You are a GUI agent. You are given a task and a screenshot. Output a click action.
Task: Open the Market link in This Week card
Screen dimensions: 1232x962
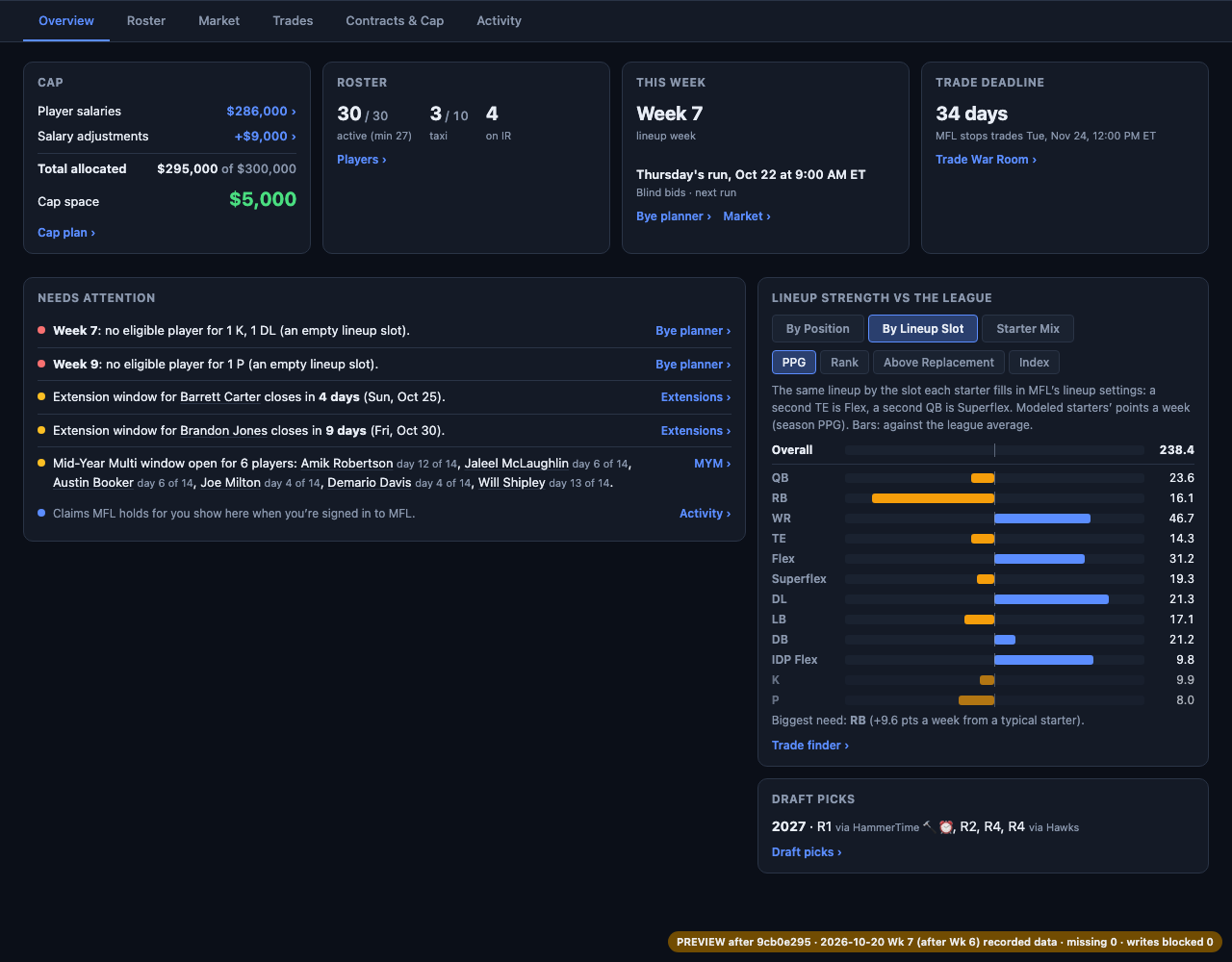point(747,216)
